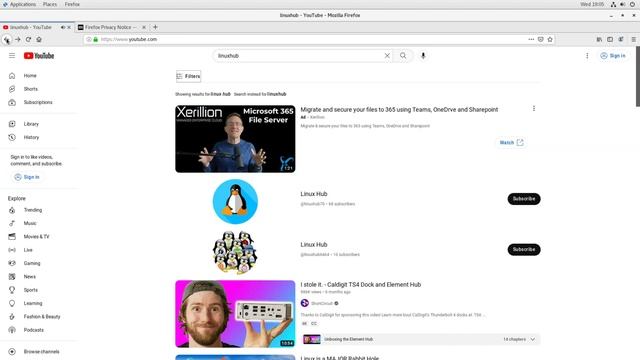This screenshot has width=640, height=360.
Task: Open the ad's three-dot options menu
Action: pos(533,109)
